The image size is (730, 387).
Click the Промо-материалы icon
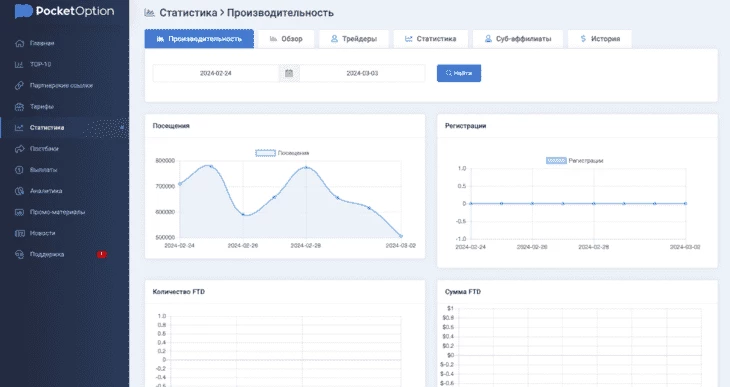coord(19,212)
